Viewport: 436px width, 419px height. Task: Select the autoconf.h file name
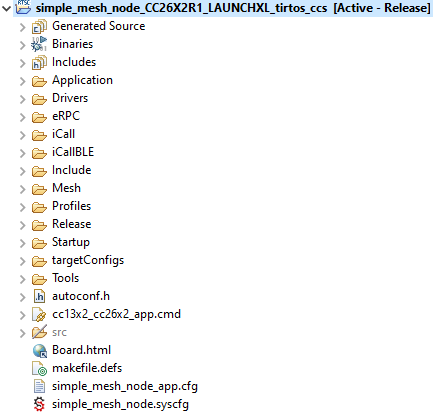coord(81,296)
